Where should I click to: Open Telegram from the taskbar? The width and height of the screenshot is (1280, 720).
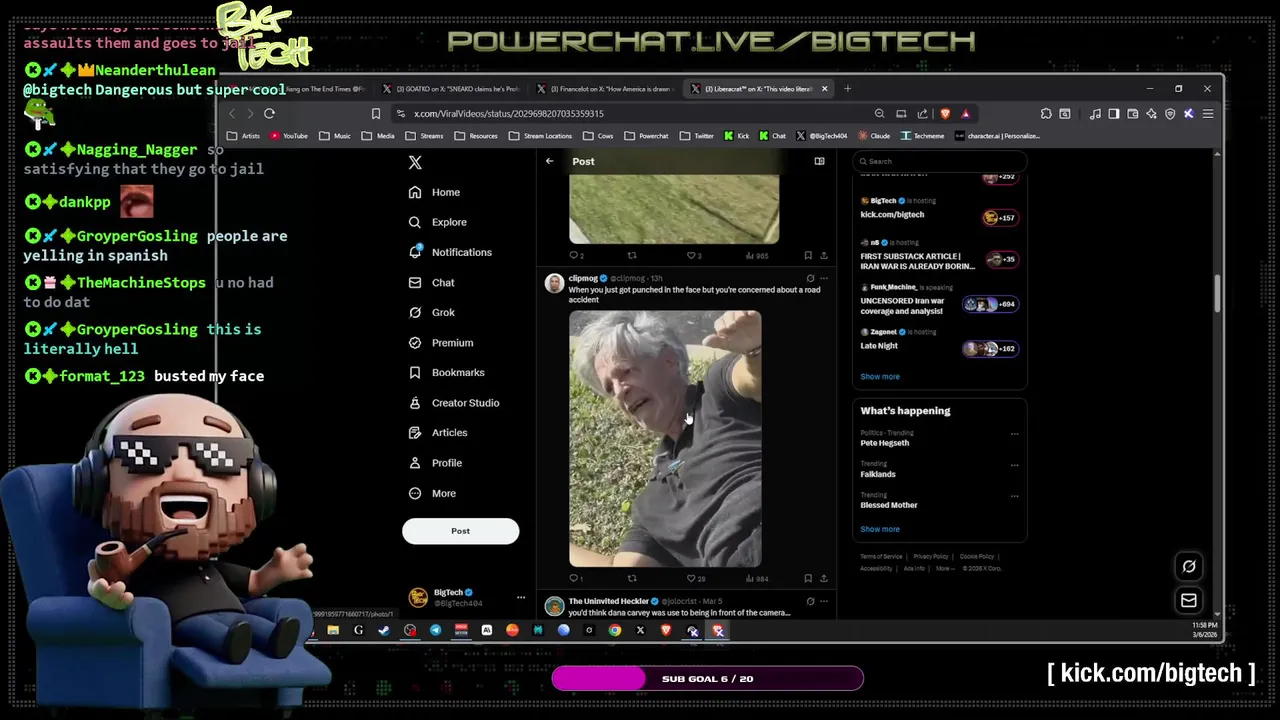click(x=435, y=630)
